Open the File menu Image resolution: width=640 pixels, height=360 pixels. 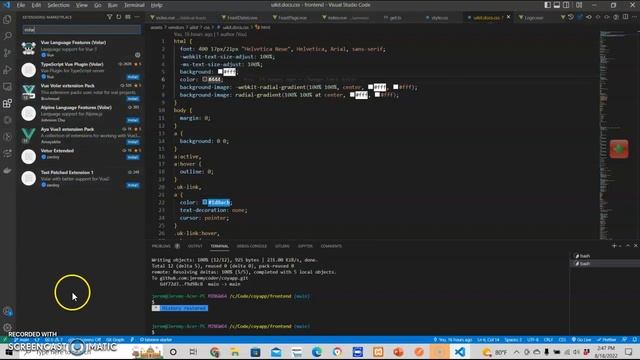[20, 5]
